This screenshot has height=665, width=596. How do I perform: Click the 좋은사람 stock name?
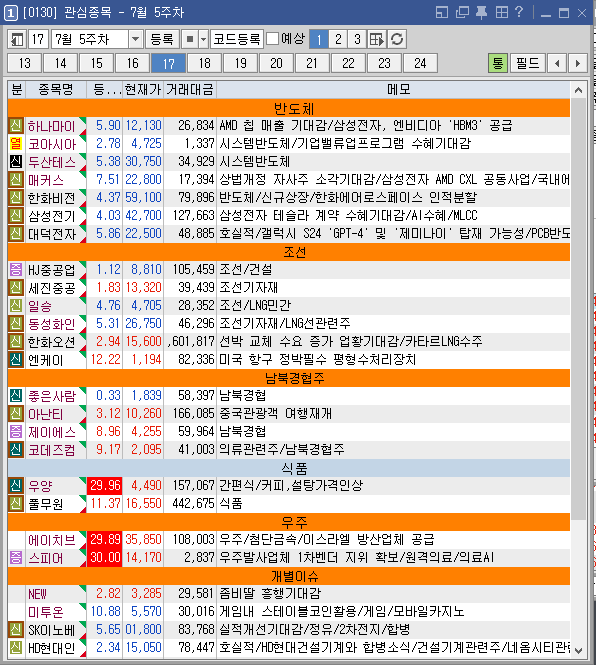pyautogui.click(x=52, y=396)
